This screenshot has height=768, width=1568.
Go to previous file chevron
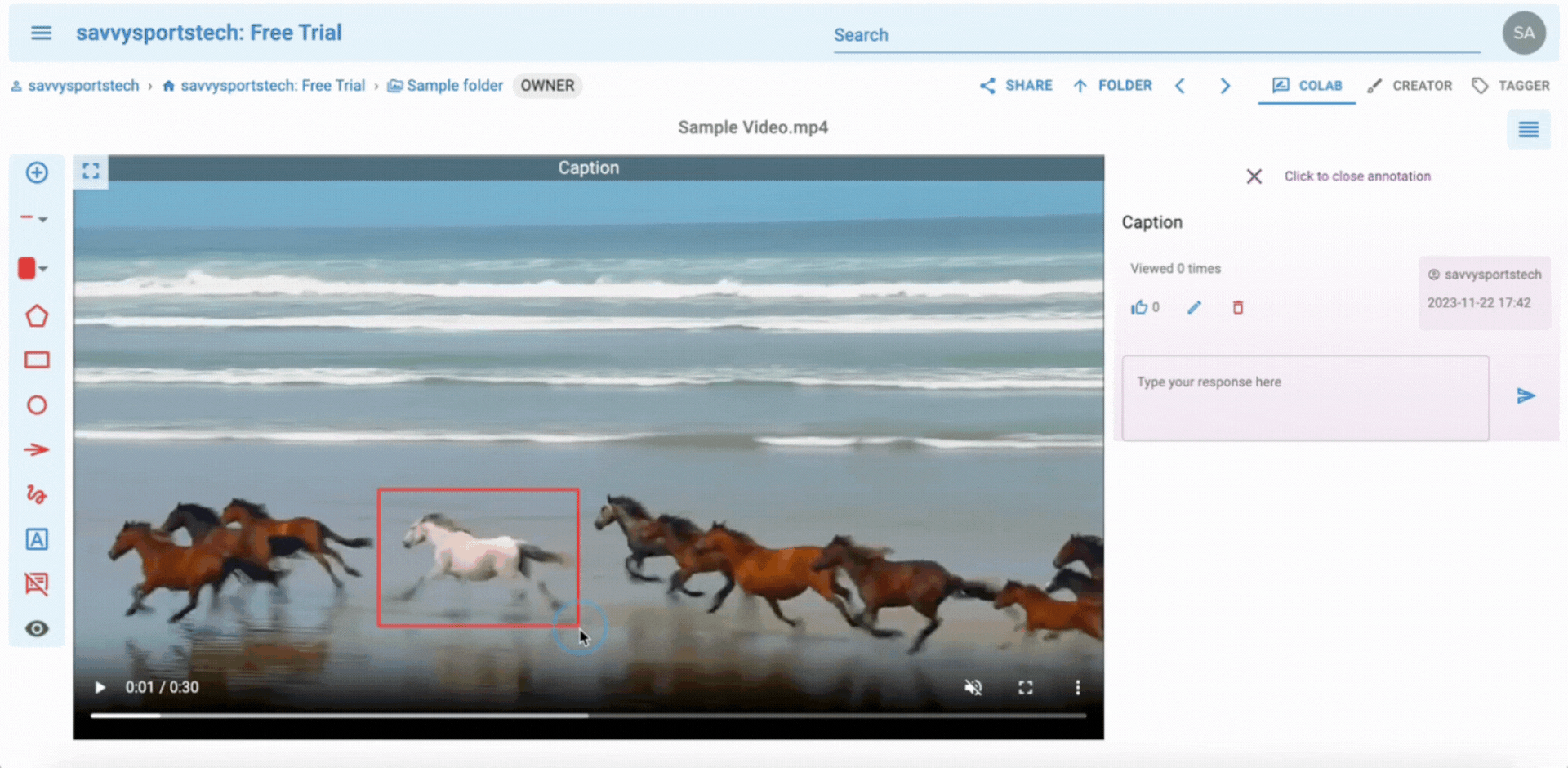[x=1180, y=86]
